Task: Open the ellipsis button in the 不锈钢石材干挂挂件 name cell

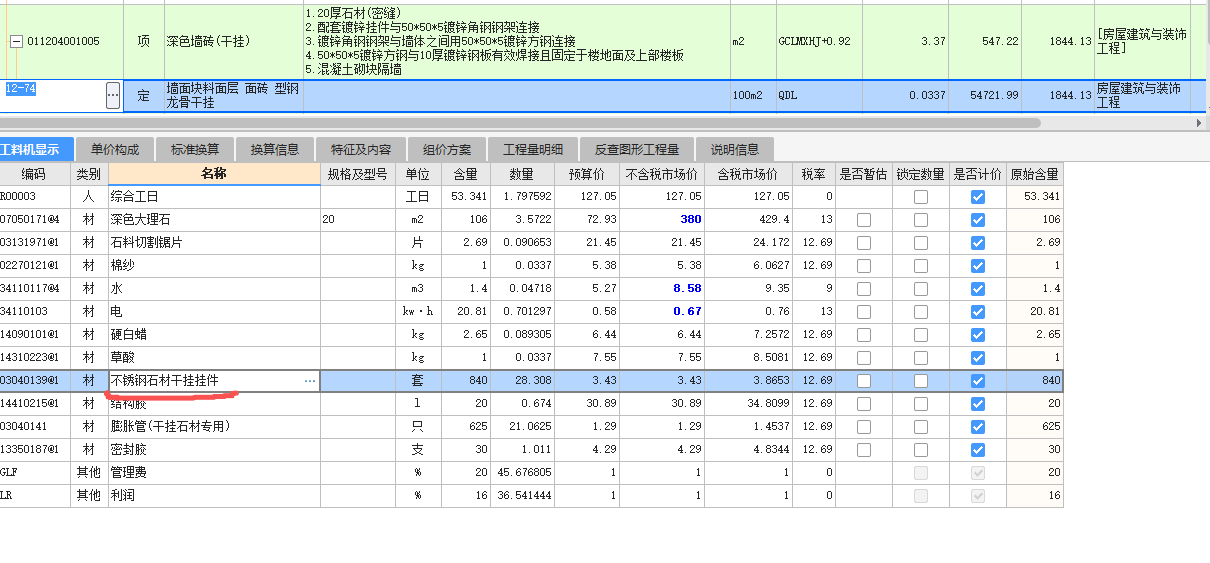Action: point(310,381)
